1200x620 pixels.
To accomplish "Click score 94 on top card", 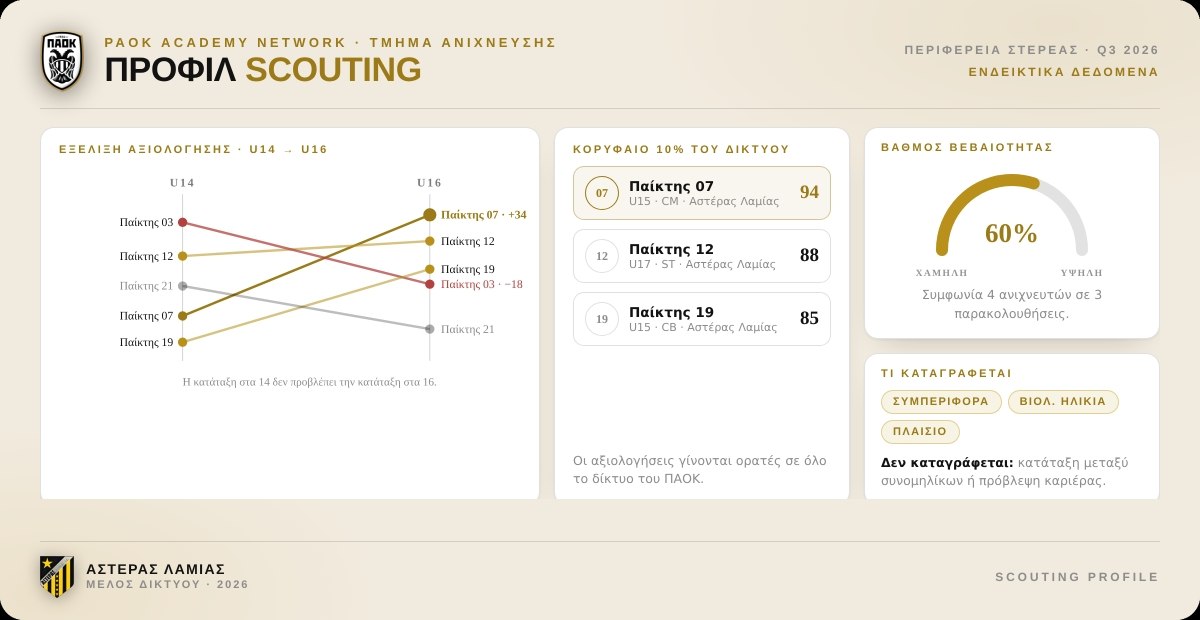I will [x=809, y=192].
